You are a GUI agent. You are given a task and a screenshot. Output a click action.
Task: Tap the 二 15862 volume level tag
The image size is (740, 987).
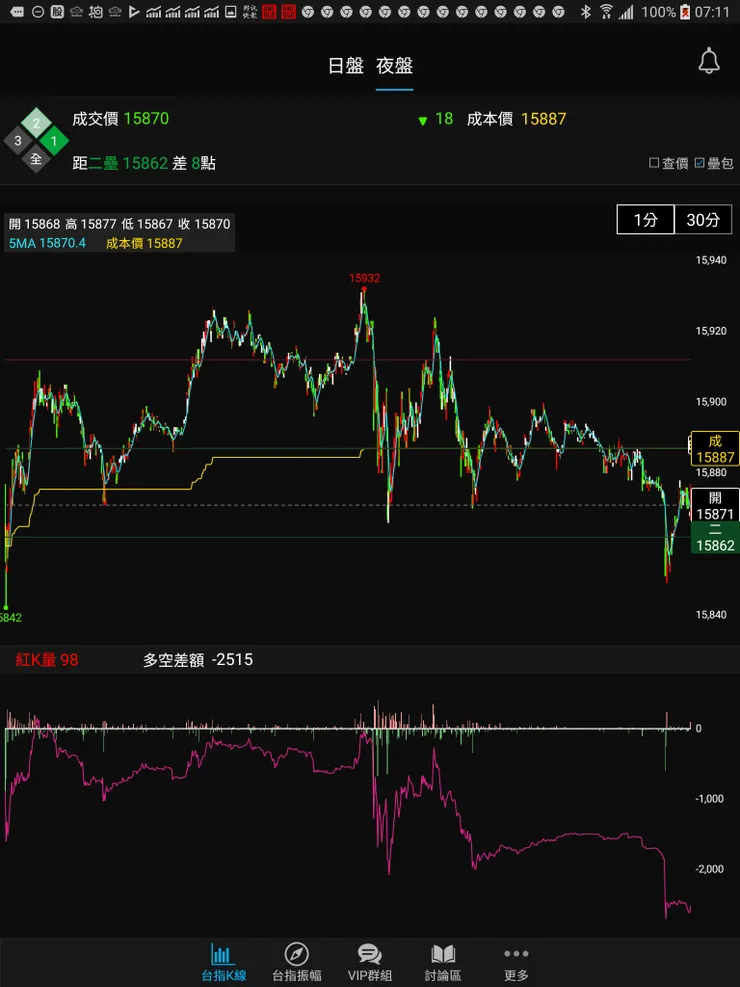coord(715,538)
